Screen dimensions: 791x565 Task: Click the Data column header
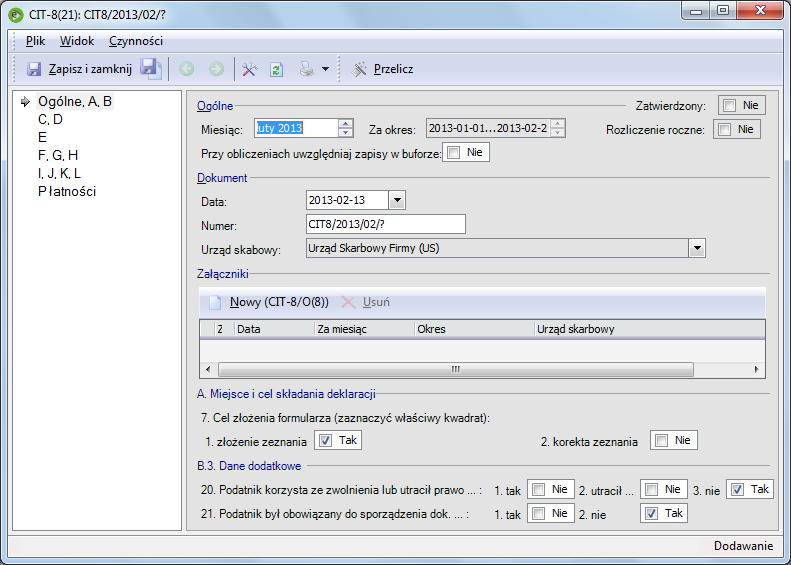coord(274,329)
